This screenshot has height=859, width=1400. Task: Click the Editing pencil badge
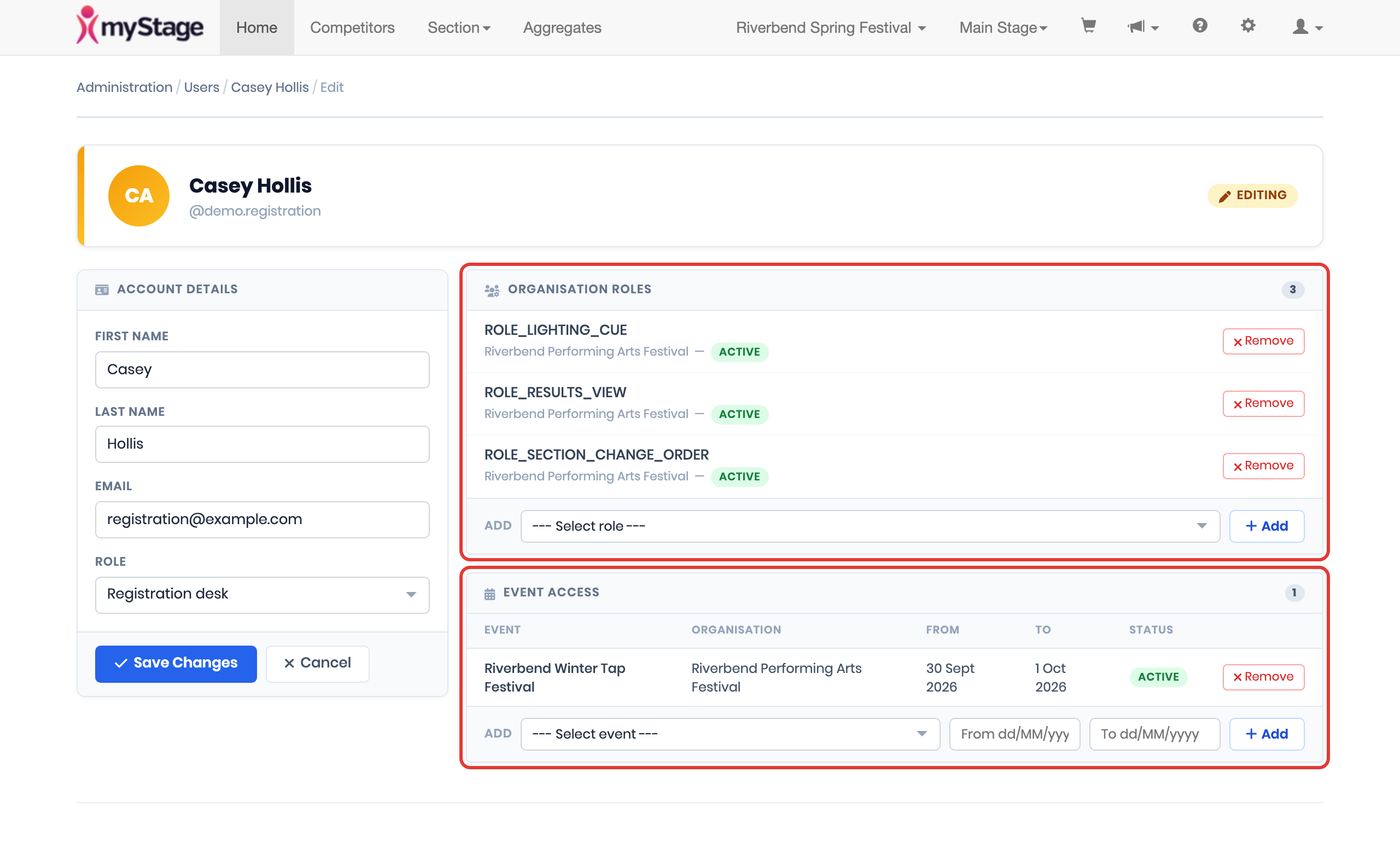click(x=1252, y=195)
